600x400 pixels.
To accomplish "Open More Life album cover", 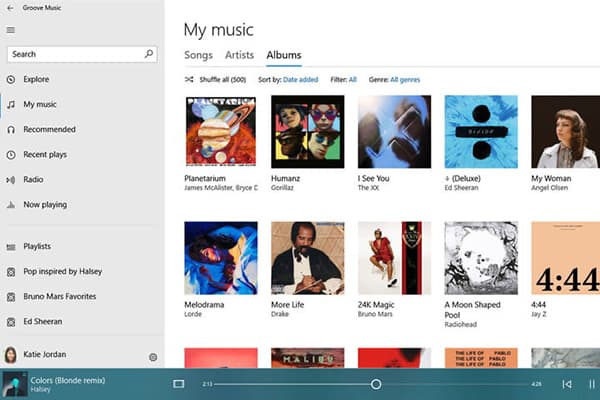I will tap(308, 258).
